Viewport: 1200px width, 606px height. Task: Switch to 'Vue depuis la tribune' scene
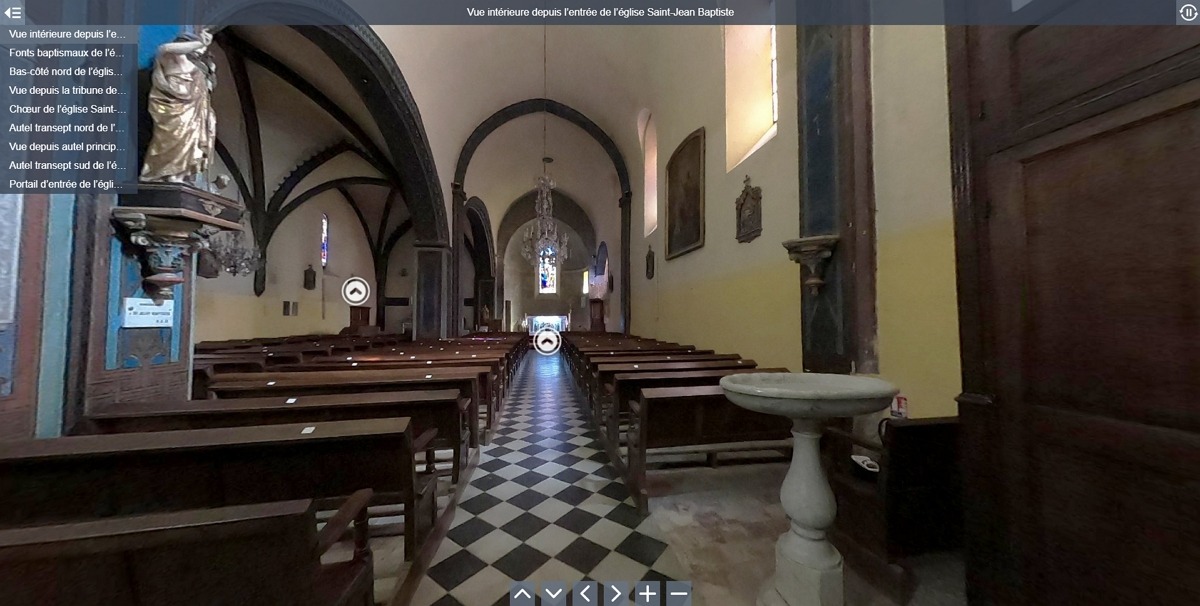(x=68, y=91)
